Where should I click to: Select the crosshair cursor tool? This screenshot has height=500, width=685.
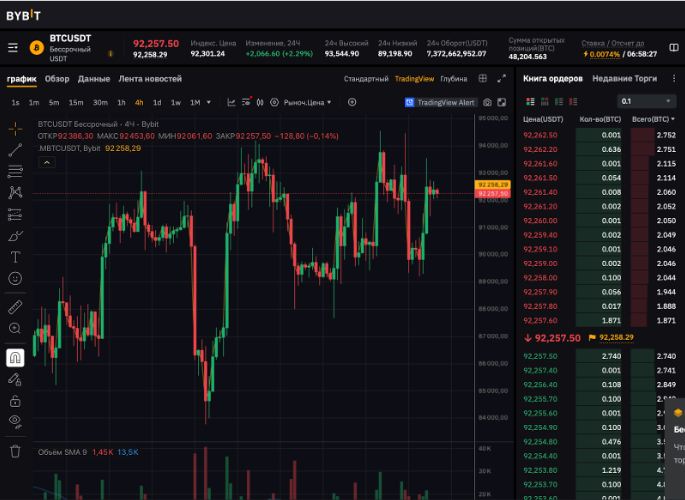click(15, 129)
